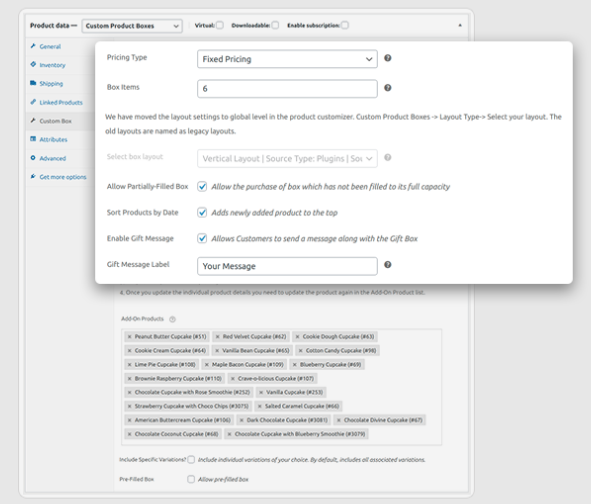Uncheck Enable Gift Message

click(x=202, y=239)
